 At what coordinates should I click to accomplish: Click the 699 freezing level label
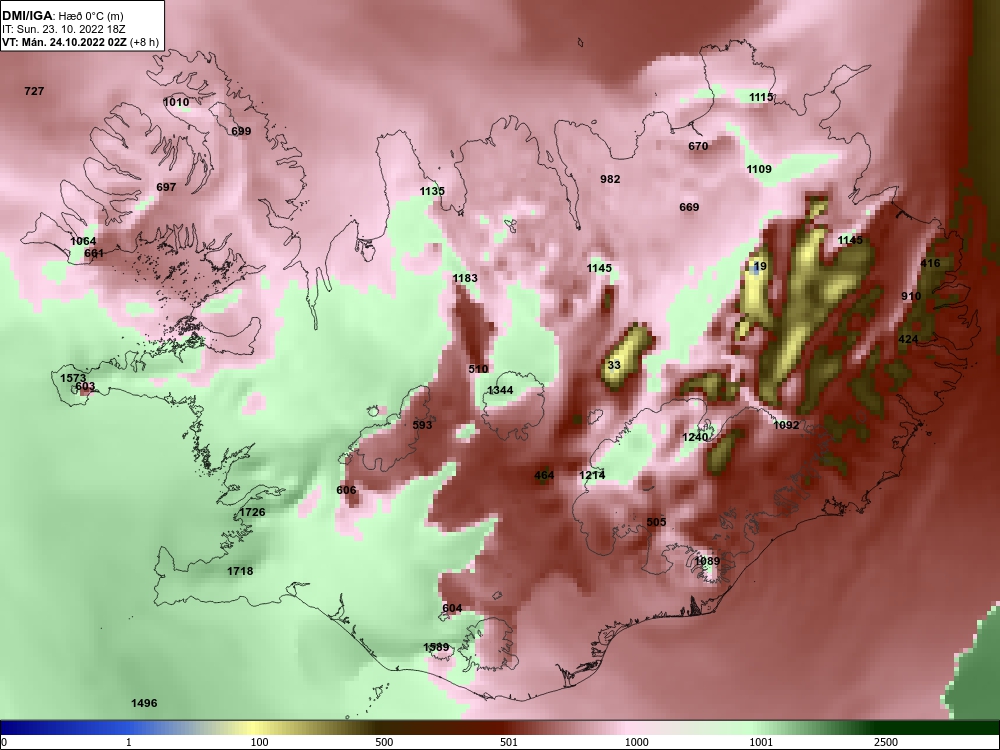click(241, 131)
